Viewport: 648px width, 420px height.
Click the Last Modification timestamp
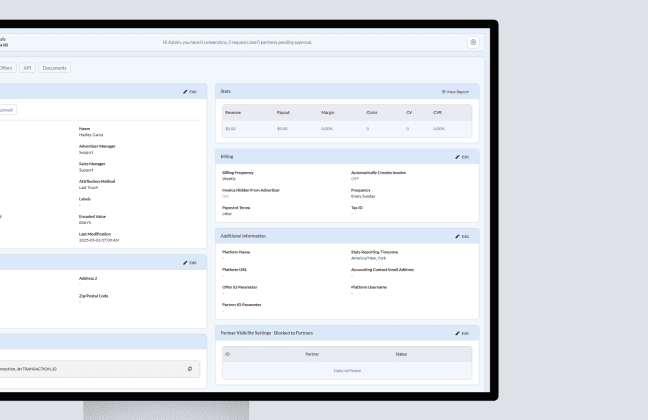(x=99, y=240)
